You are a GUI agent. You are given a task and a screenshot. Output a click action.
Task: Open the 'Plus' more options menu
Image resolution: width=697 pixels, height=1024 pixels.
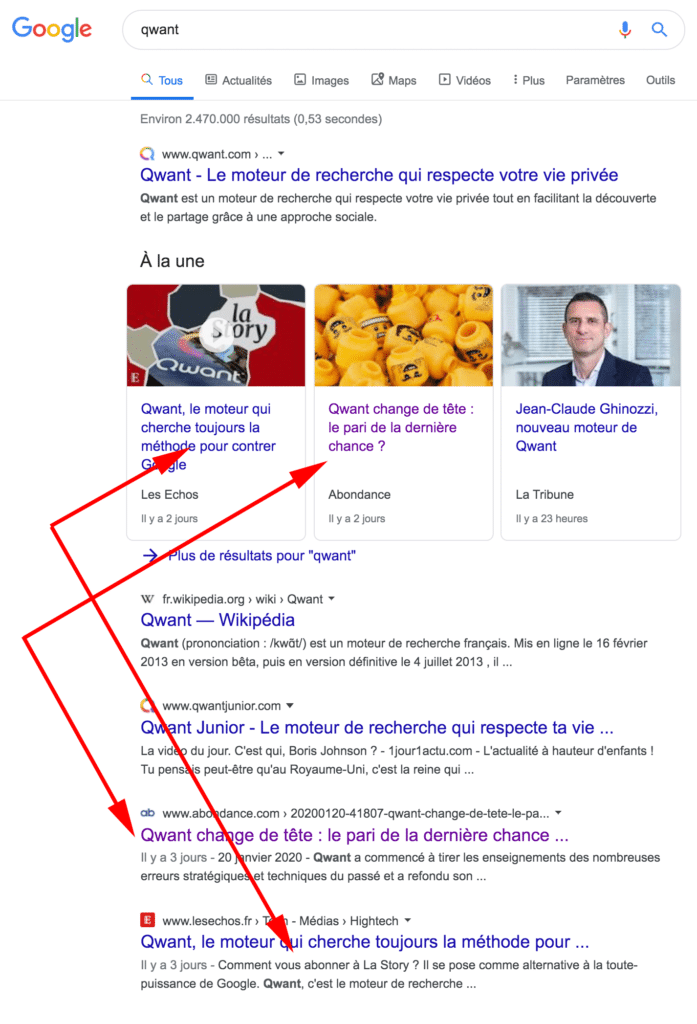pyautogui.click(x=528, y=80)
